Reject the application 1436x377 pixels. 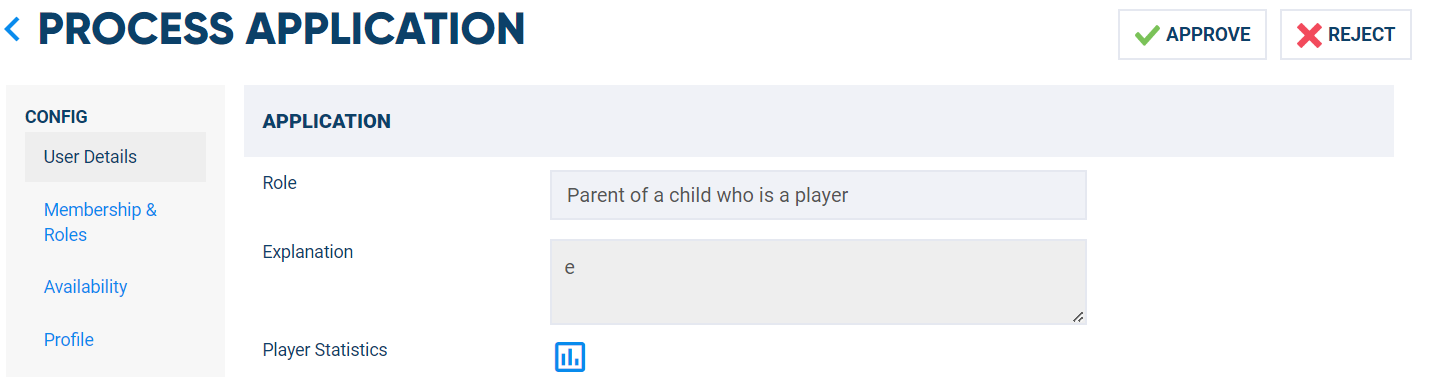1345,35
